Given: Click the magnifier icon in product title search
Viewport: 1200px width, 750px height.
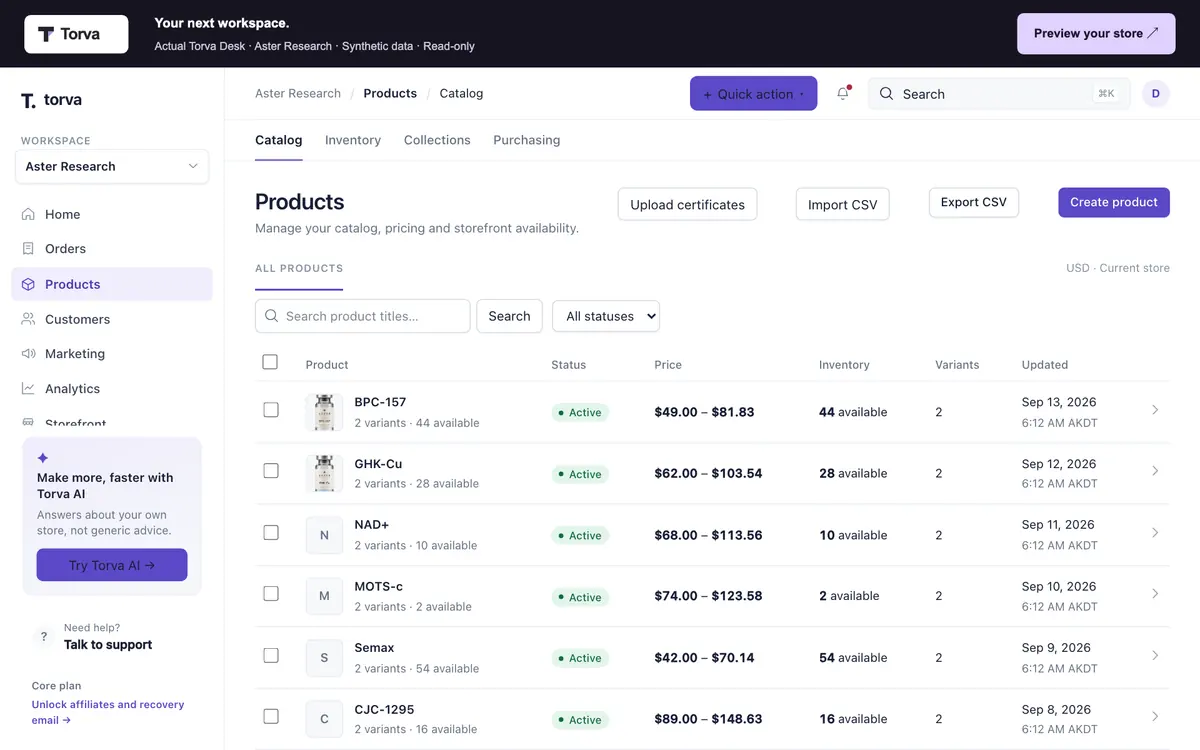Looking at the screenshot, I should click(x=272, y=316).
